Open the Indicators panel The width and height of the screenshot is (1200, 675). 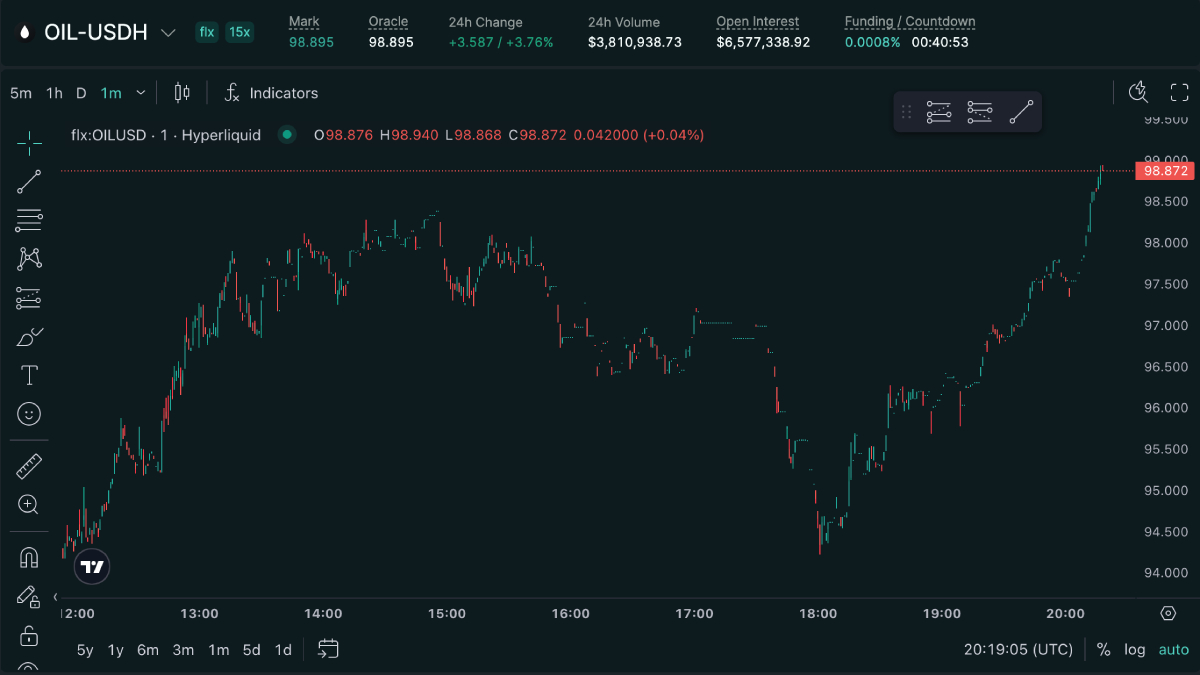point(271,93)
